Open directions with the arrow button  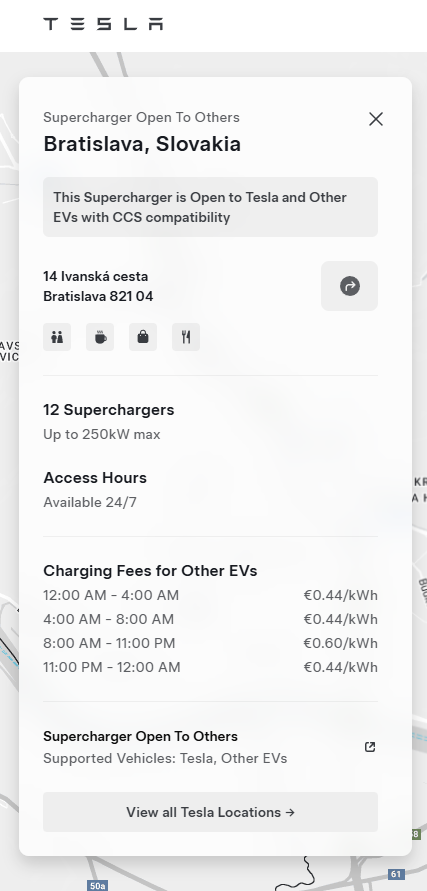coord(350,286)
